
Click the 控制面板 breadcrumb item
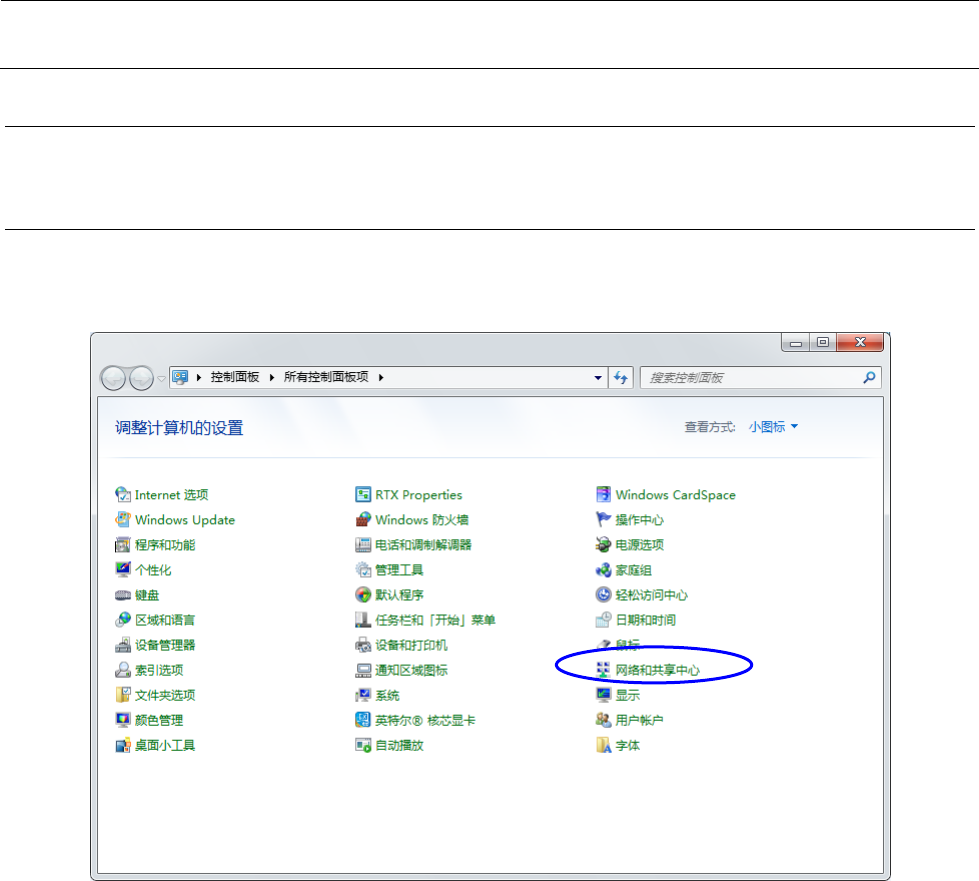point(235,377)
